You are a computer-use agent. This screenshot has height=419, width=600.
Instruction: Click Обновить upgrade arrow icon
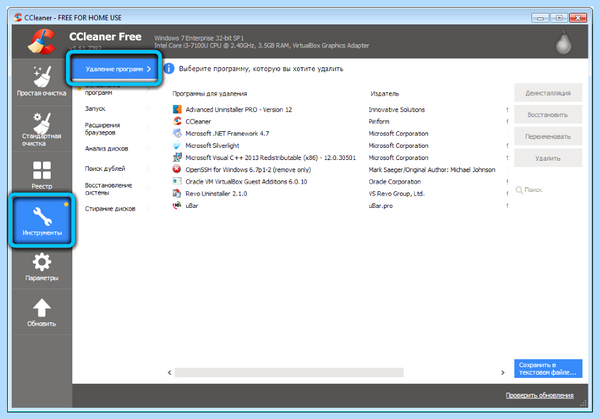(42, 308)
